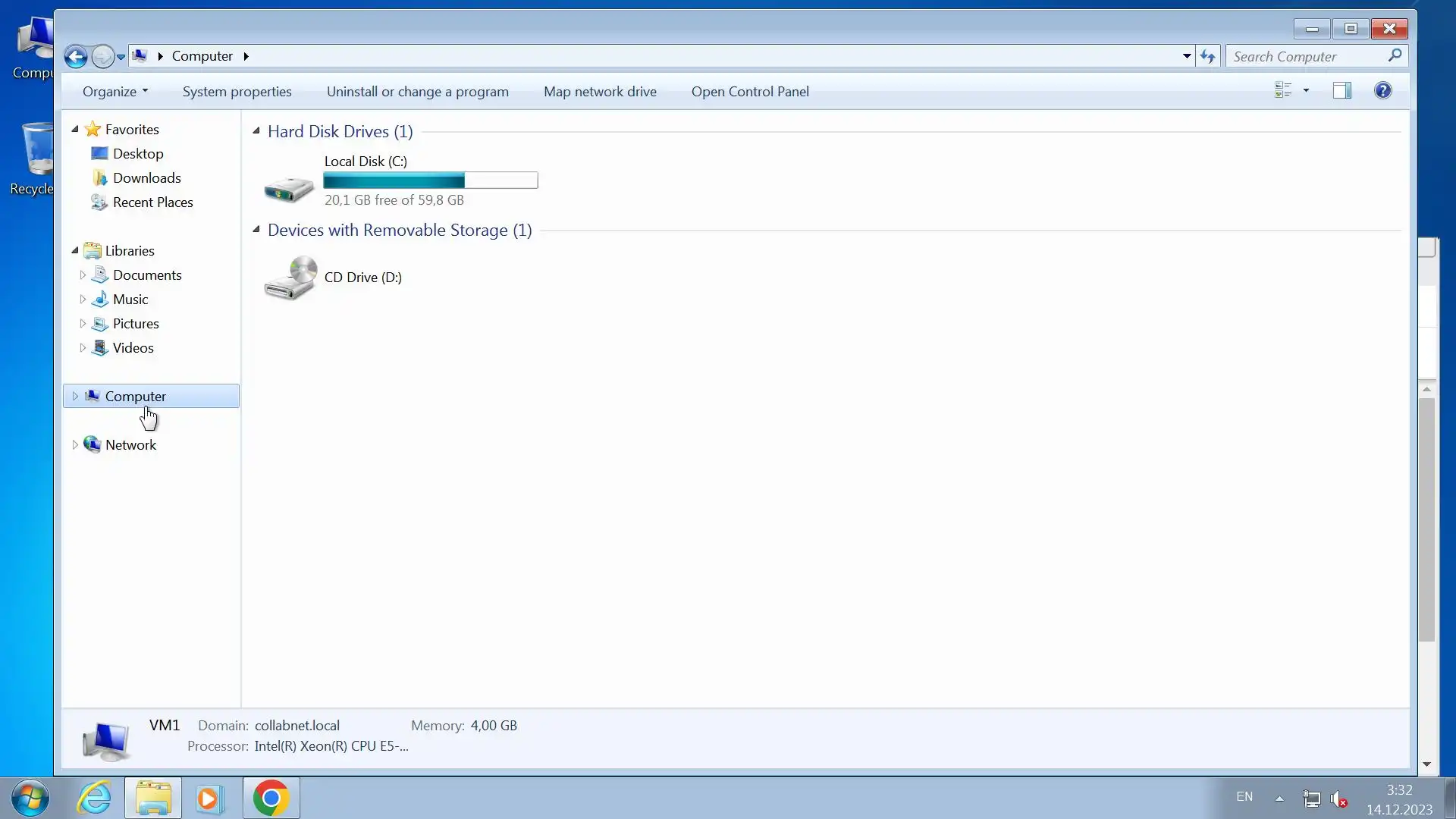Screen dimensions: 1456x819
Task: Open the view options dropdown arrow
Action: tap(1306, 91)
